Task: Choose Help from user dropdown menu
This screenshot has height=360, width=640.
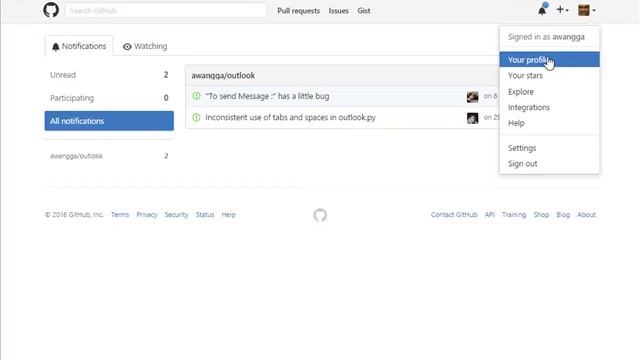Action: (x=549, y=123)
